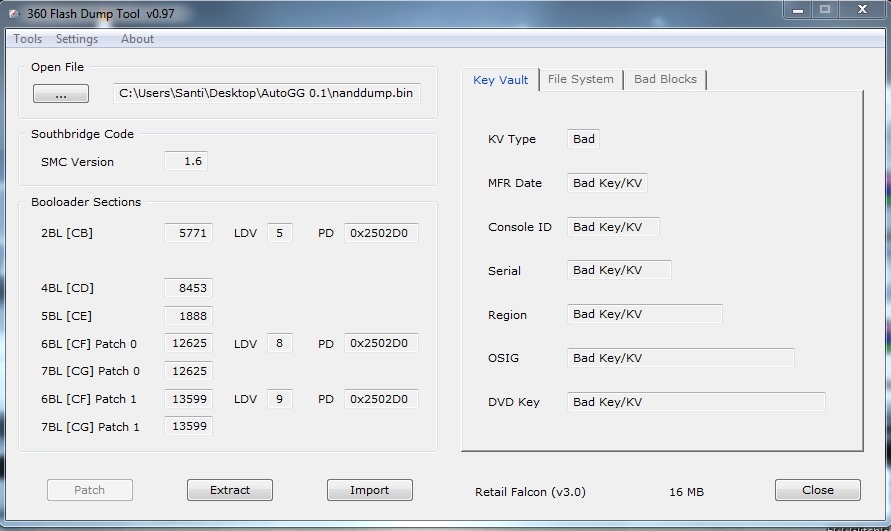Click the "16 MB" size text
The height and width of the screenshot is (531, 891).
click(686, 492)
